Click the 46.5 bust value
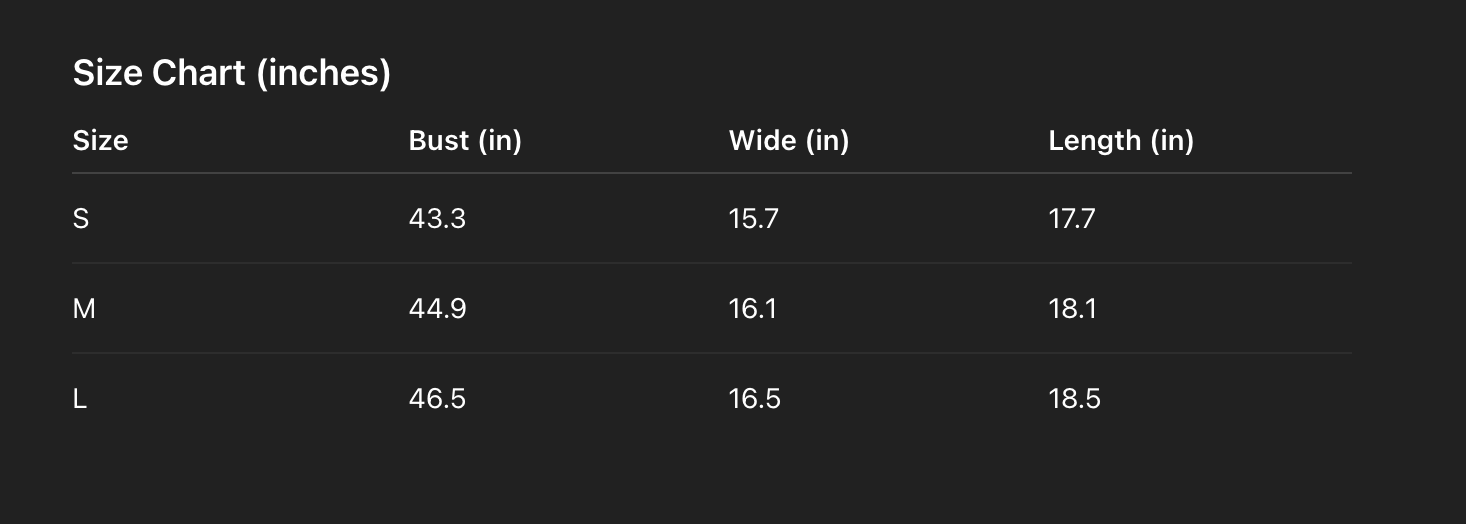This screenshot has height=524, width=1466. (437, 399)
